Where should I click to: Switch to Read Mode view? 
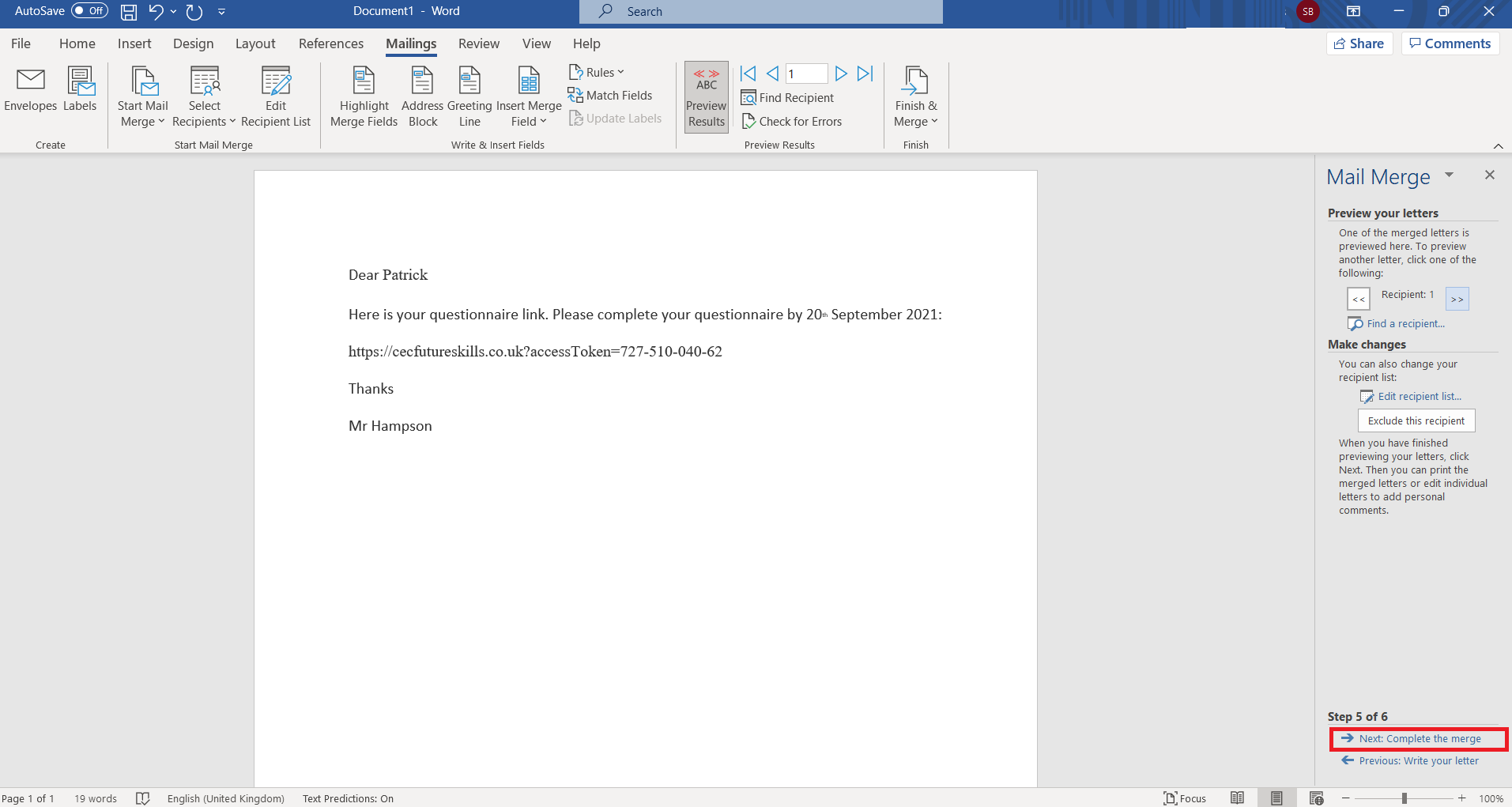1238,798
